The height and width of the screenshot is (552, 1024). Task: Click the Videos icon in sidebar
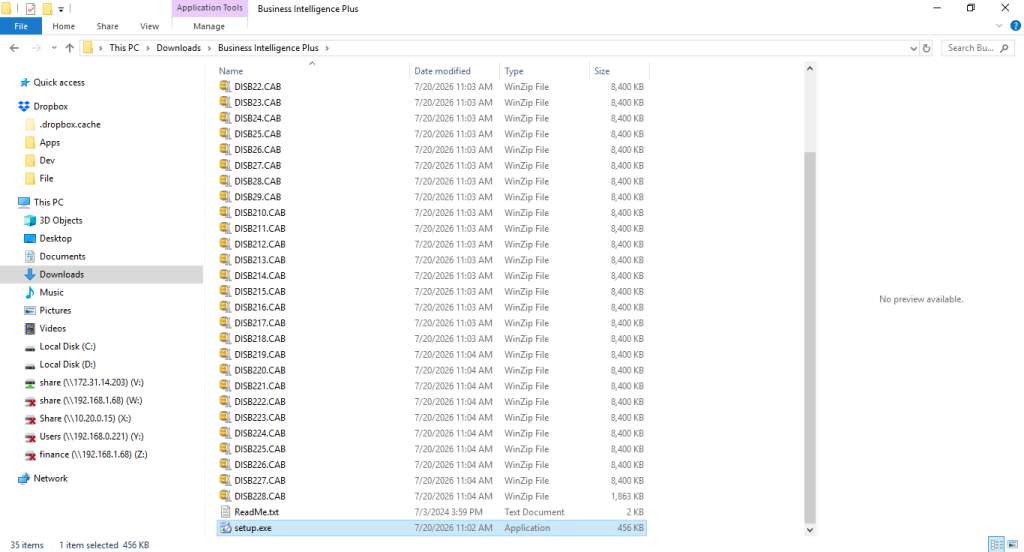29,328
